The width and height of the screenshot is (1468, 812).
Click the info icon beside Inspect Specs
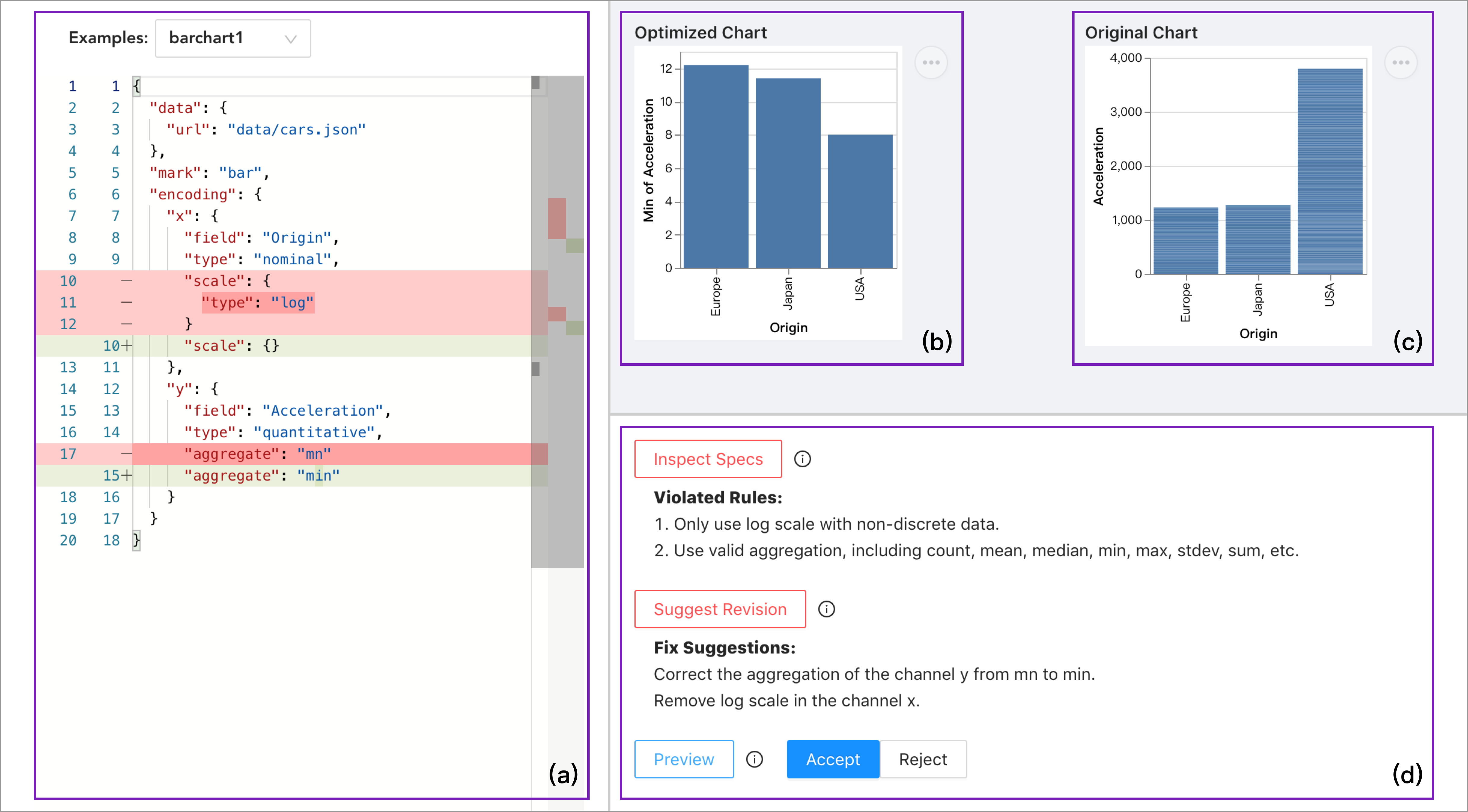pyautogui.click(x=802, y=459)
